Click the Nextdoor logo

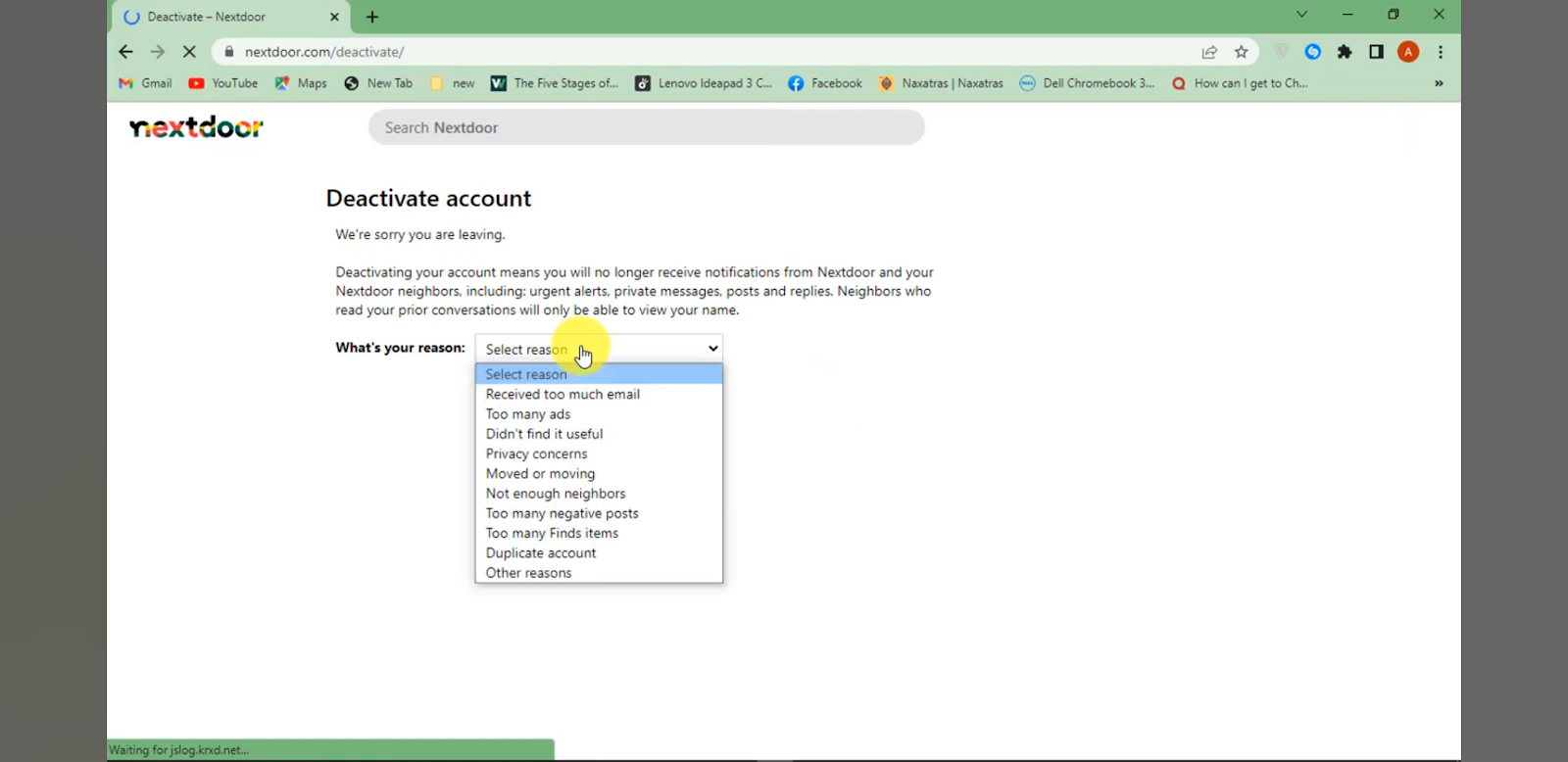point(196,127)
